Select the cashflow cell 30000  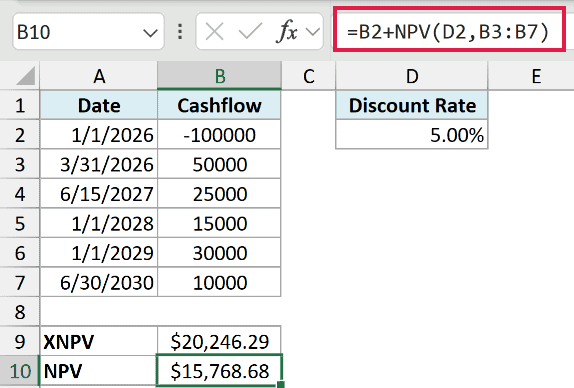[219, 253]
